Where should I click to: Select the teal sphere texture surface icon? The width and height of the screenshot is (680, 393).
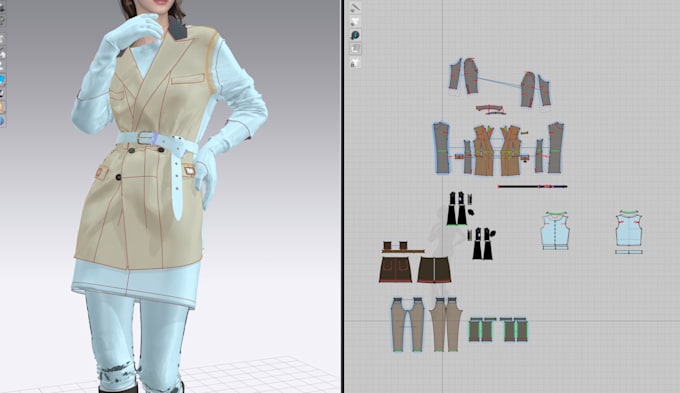coord(355,35)
